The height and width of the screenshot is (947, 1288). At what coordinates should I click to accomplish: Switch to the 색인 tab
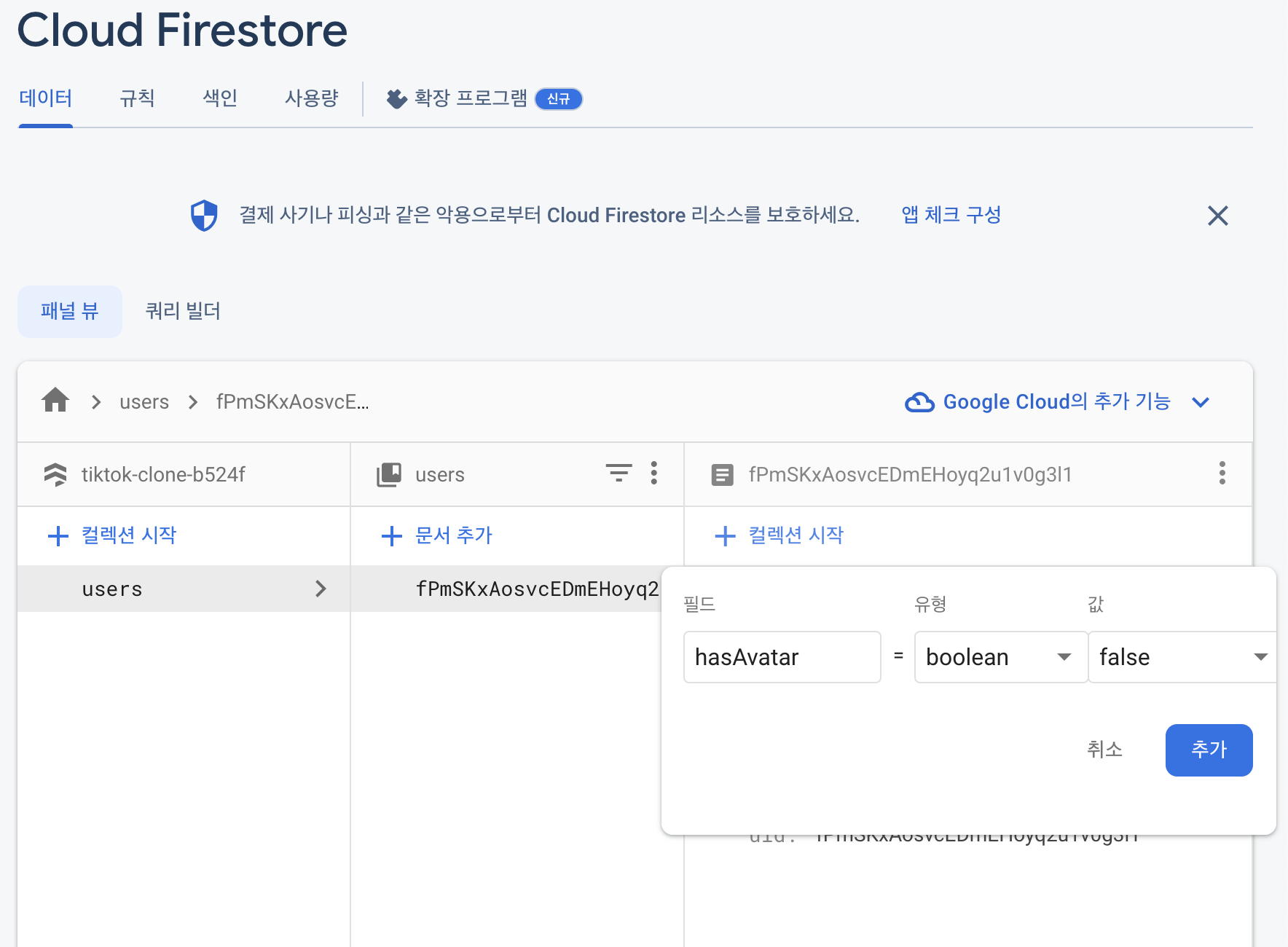pos(220,98)
